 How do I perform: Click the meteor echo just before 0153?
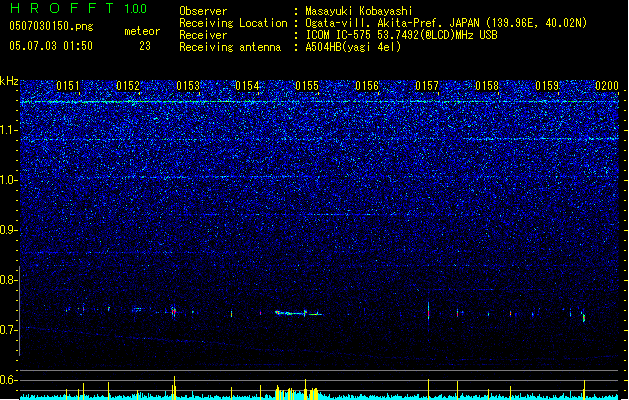(174, 312)
